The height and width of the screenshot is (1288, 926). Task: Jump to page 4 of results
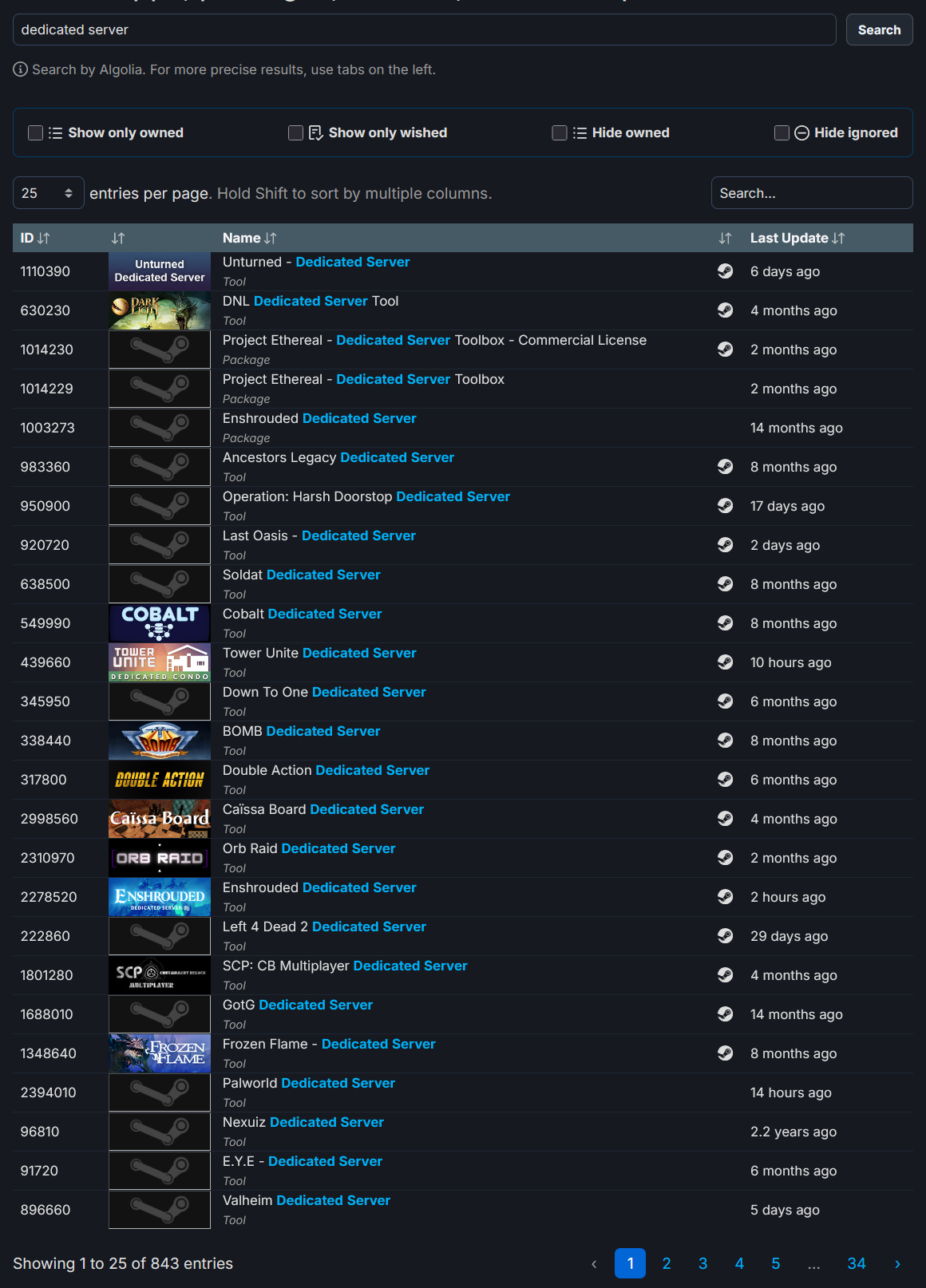pyautogui.click(x=739, y=1263)
